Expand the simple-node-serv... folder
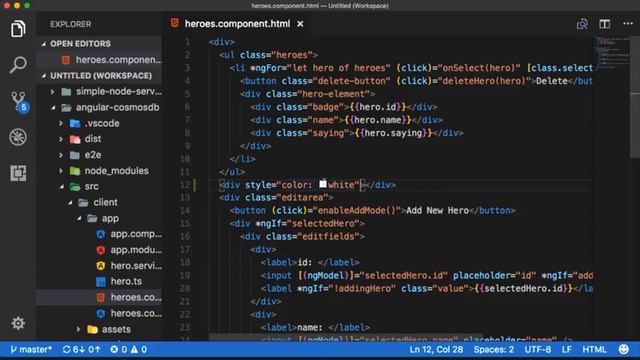 [100, 91]
